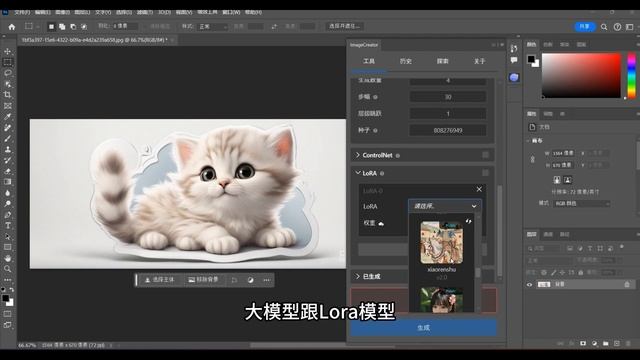The height and width of the screenshot is (360, 640).
Task: Hide the background layer with eye icon
Action: point(529,284)
